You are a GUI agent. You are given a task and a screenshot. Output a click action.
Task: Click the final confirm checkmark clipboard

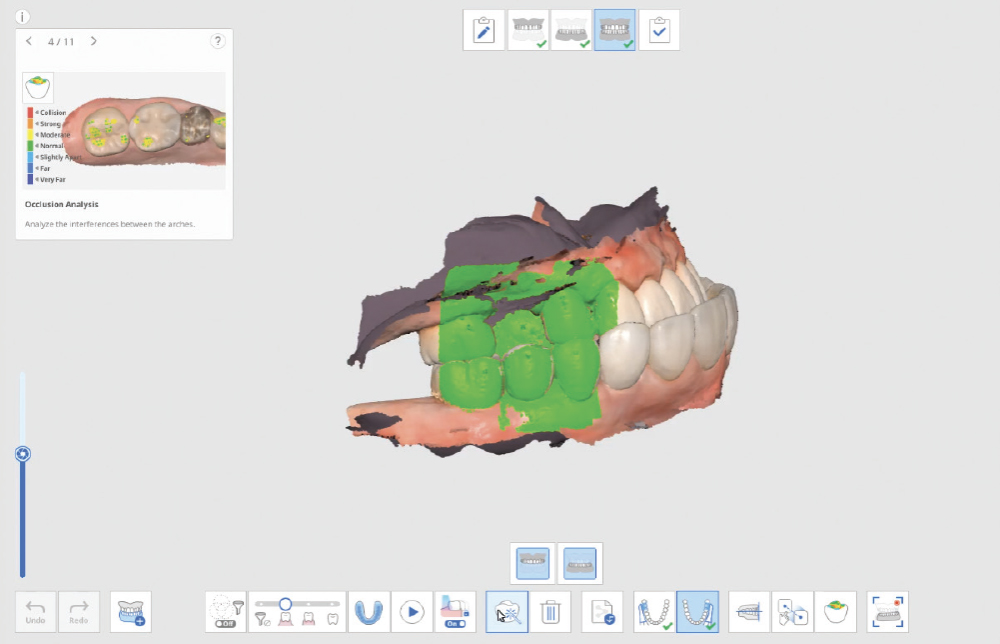click(659, 30)
